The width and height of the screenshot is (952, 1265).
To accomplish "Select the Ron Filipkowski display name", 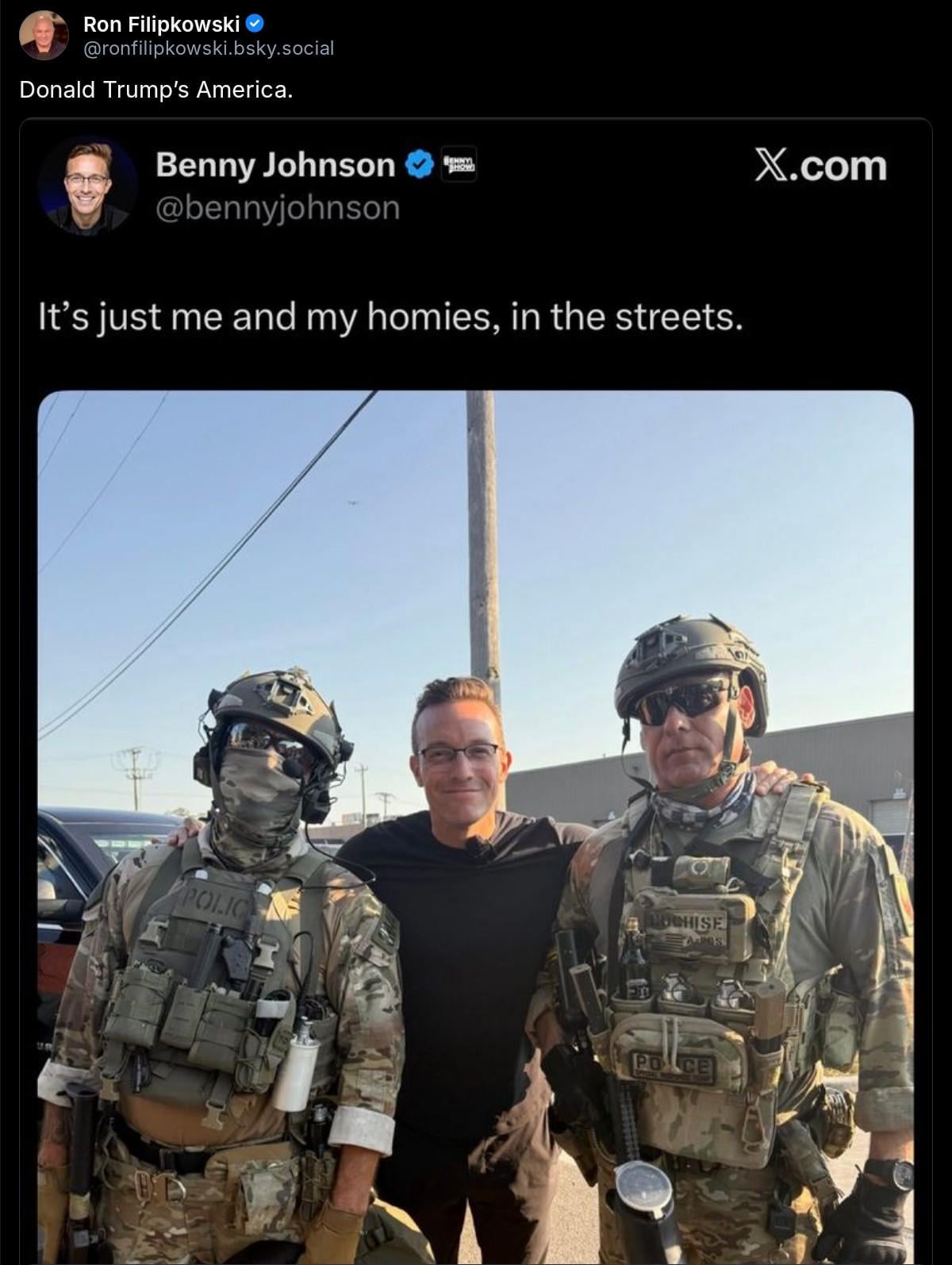I will pos(162,25).
